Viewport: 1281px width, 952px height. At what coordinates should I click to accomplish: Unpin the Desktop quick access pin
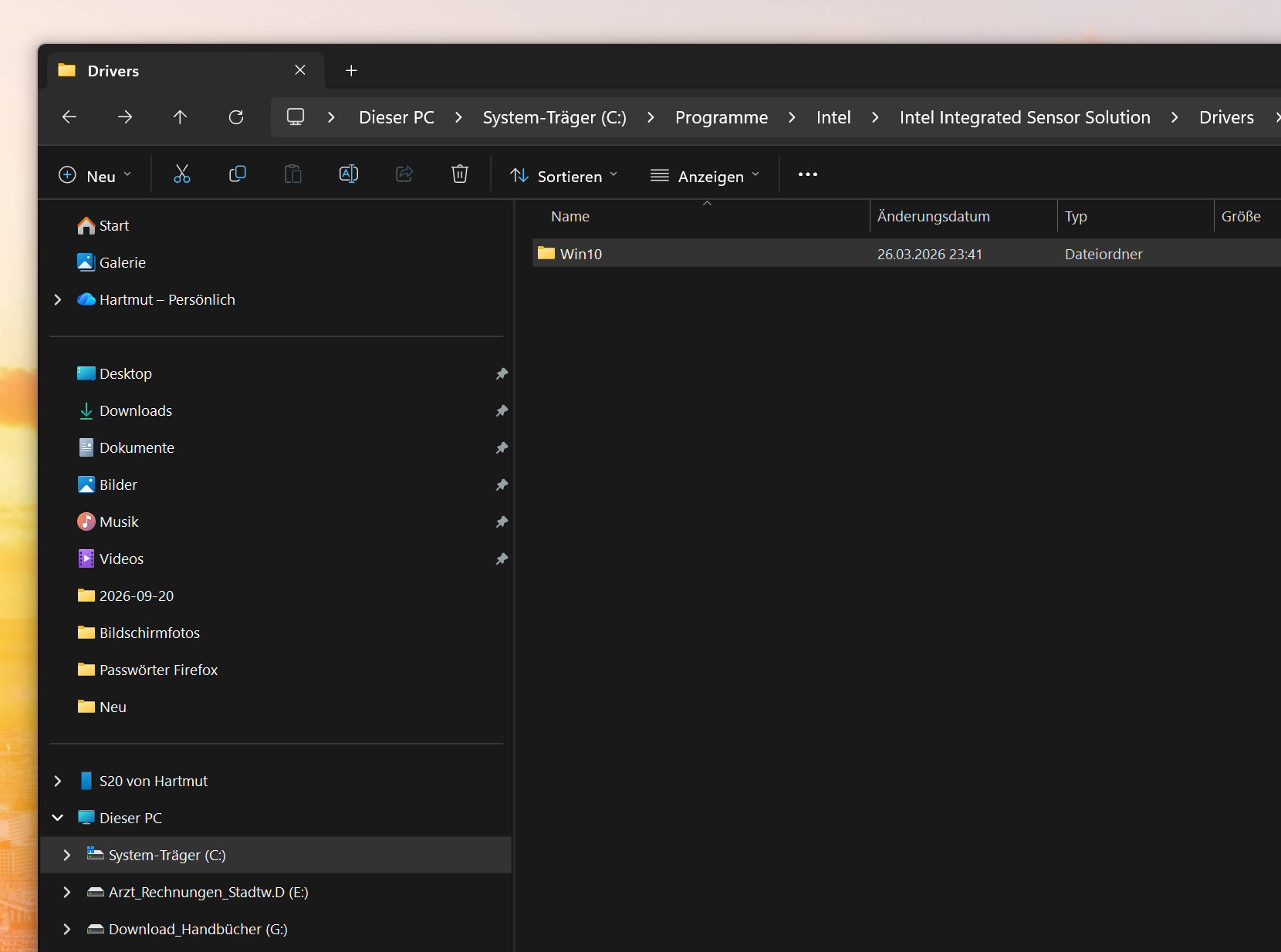pos(502,374)
